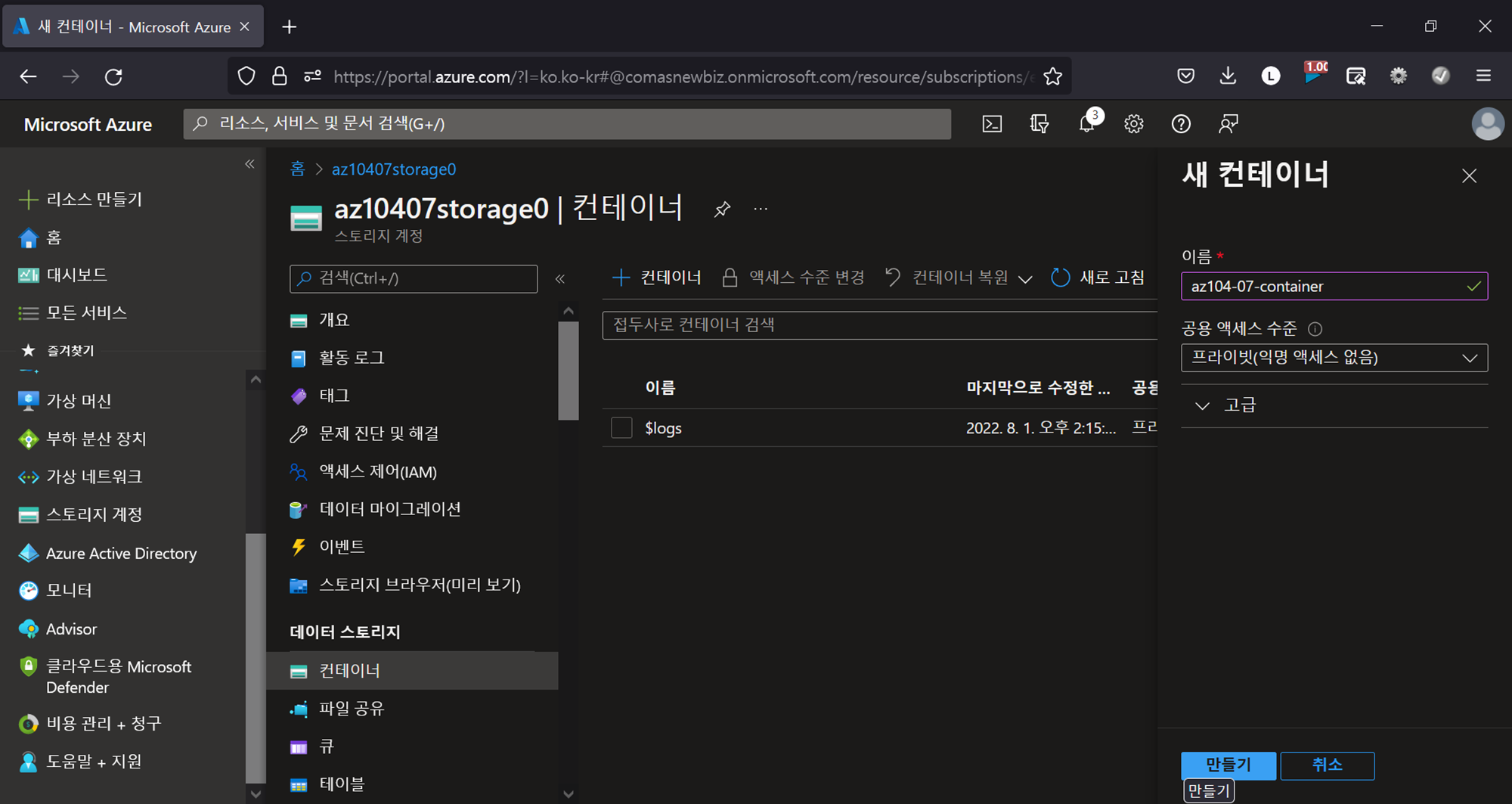Open Azure Active Directory in sidebar
This screenshot has height=804, width=1512.
coord(107,553)
